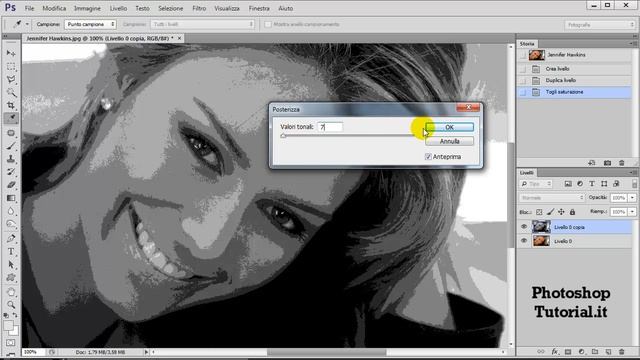The height and width of the screenshot is (360, 640).
Task: Open the File menu
Action: point(29,8)
